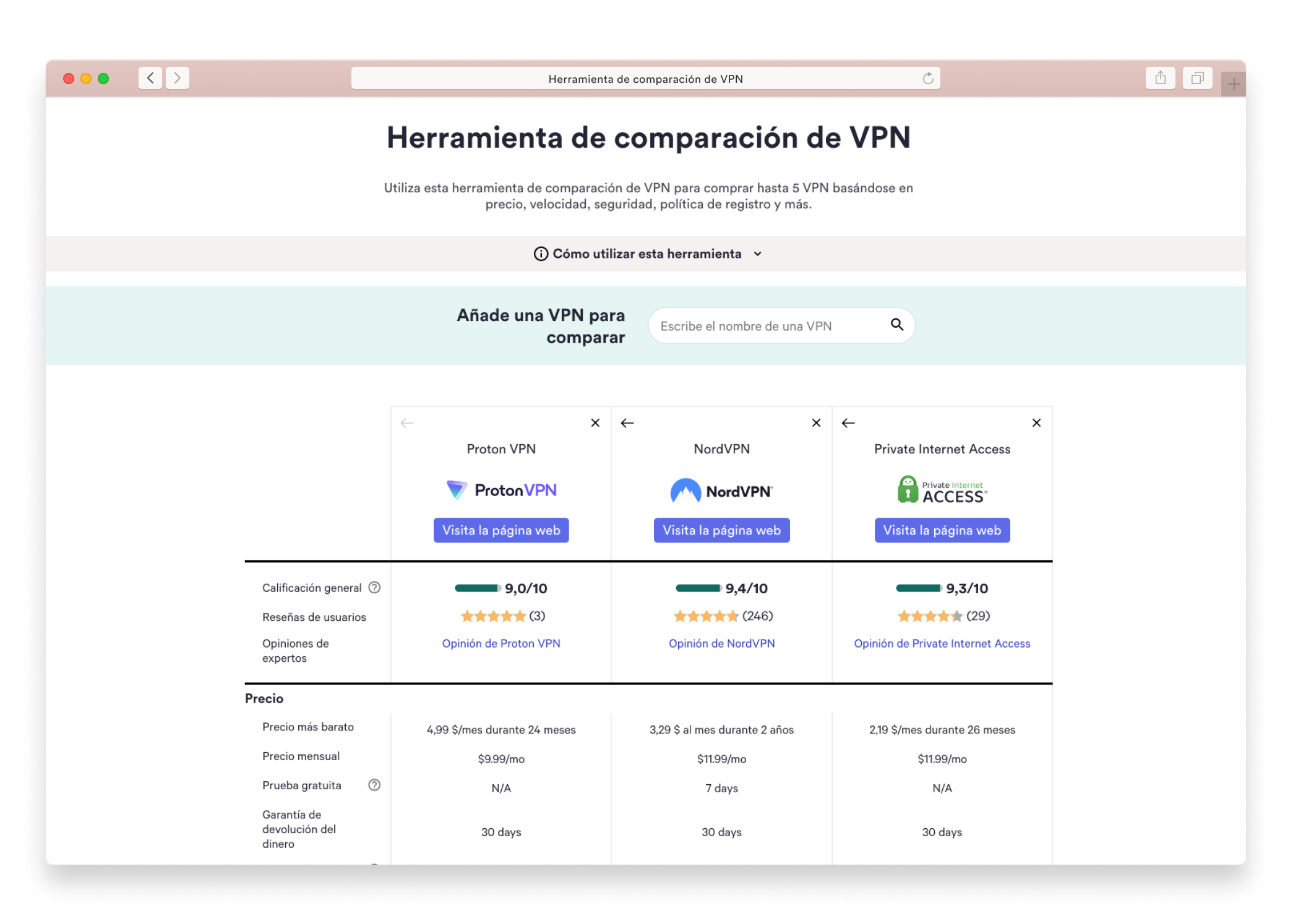
Task: Click Garantía de devolución del dinero label
Action: pos(299,829)
